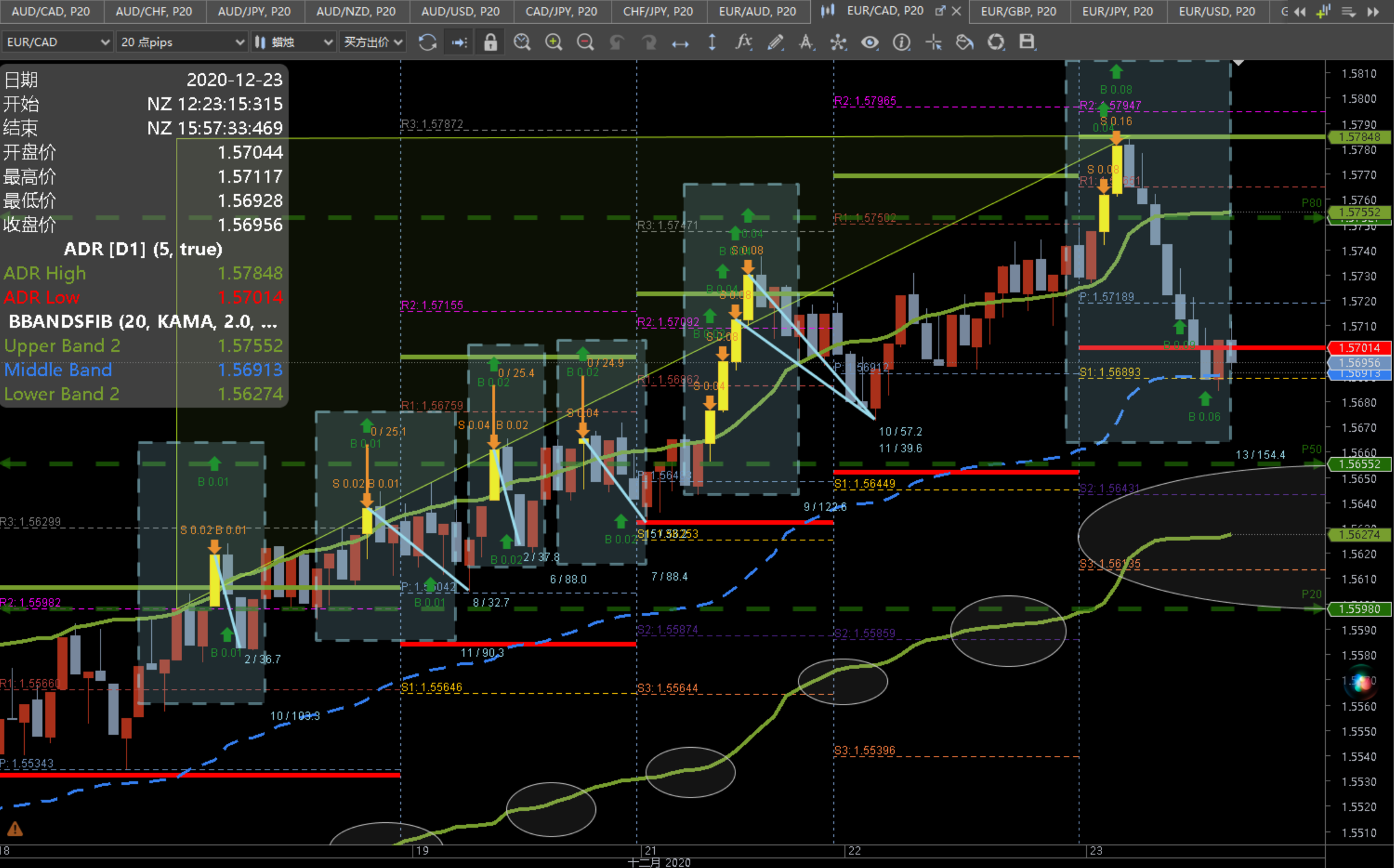Open the fx indicators tool
This screenshot has height=868, width=1394.
[743, 42]
